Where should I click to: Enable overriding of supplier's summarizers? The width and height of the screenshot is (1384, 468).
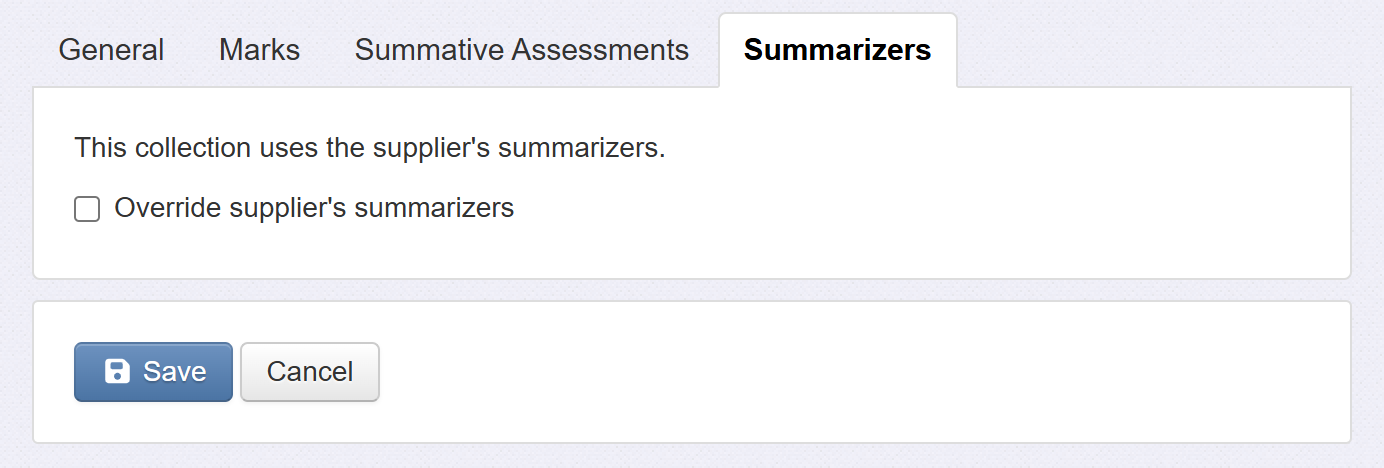coord(87,209)
